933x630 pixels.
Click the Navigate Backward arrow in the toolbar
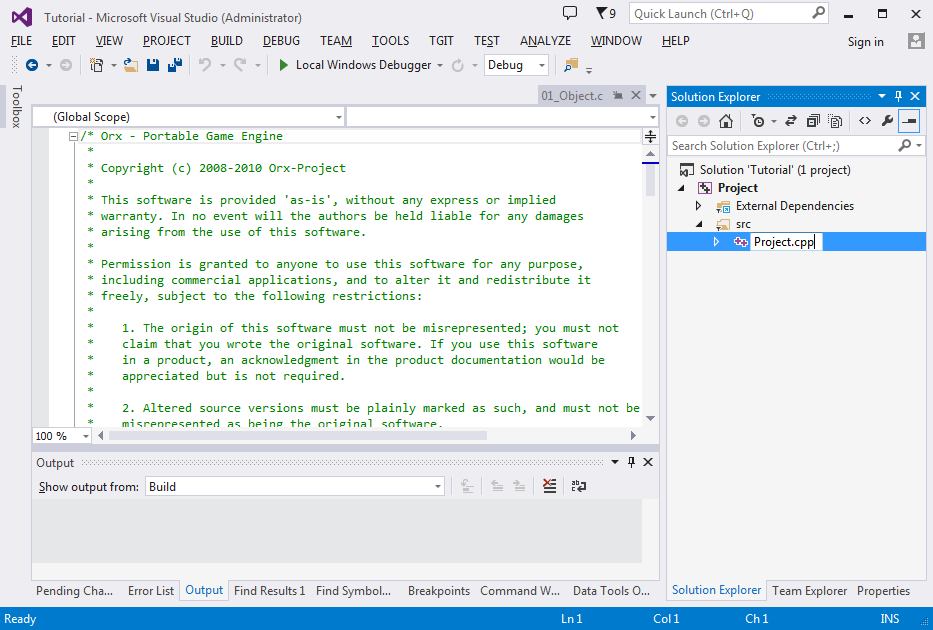click(32, 65)
